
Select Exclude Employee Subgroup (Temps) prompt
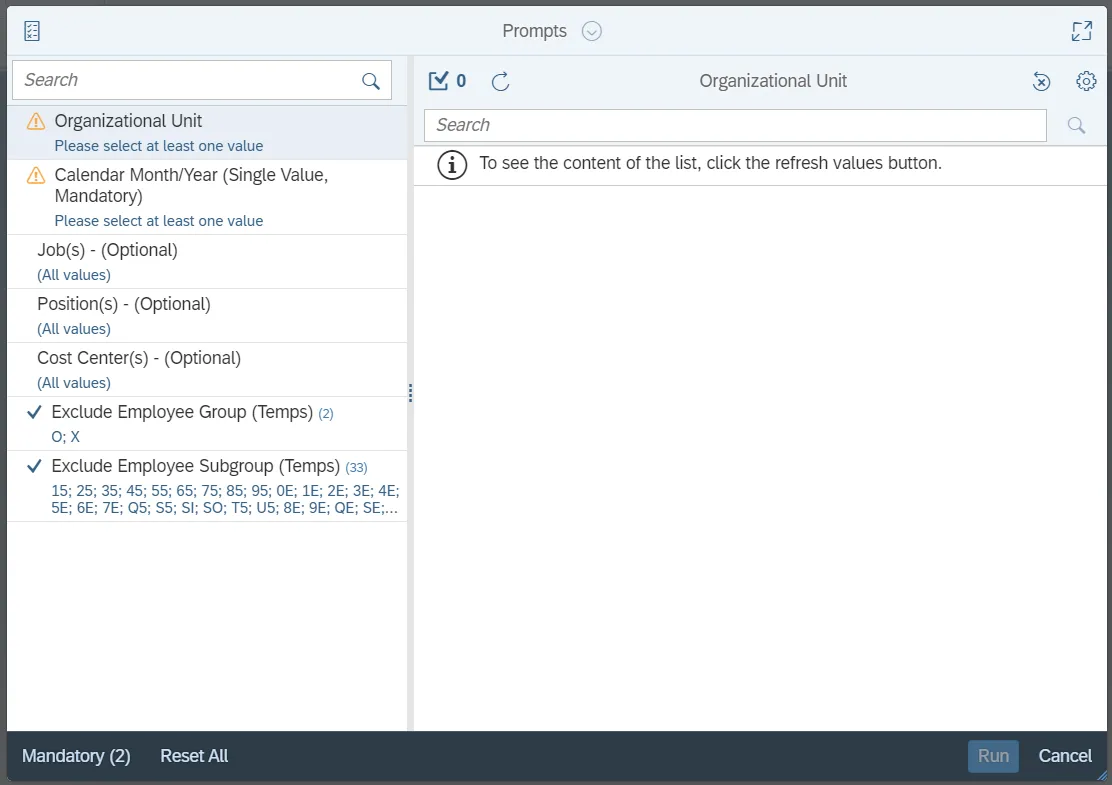(x=195, y=467)
